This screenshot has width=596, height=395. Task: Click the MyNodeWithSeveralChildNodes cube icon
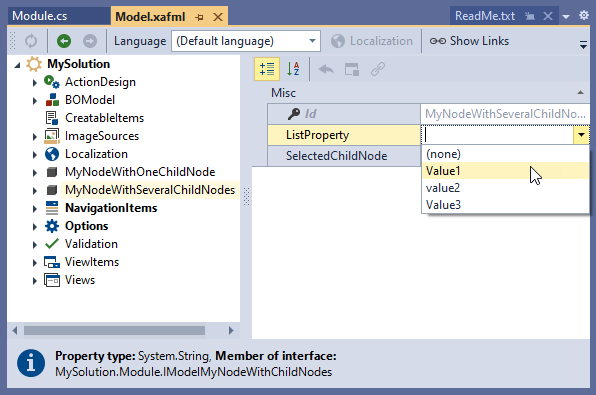(52, 190)
